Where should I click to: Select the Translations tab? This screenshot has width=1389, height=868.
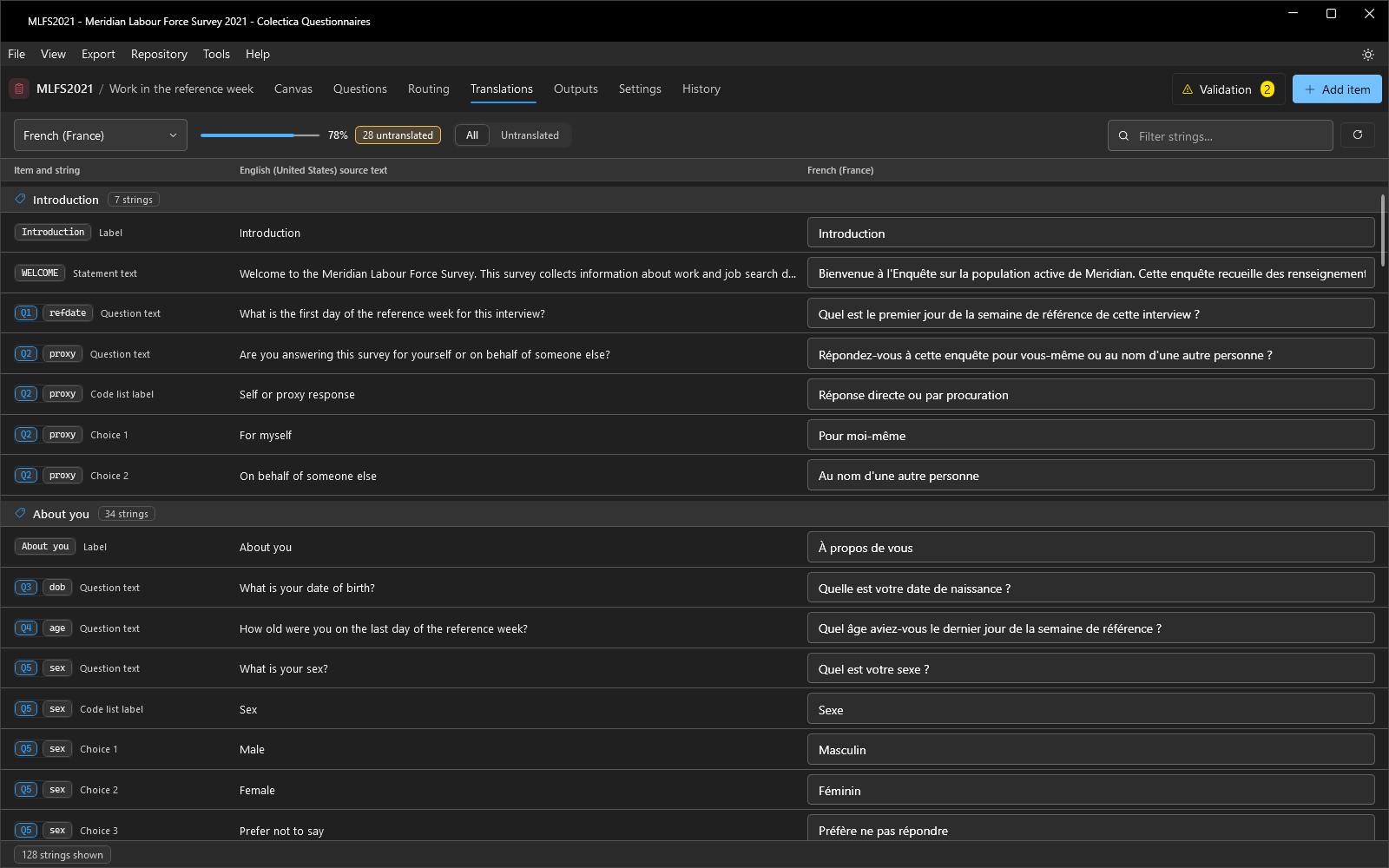[502, 89]
